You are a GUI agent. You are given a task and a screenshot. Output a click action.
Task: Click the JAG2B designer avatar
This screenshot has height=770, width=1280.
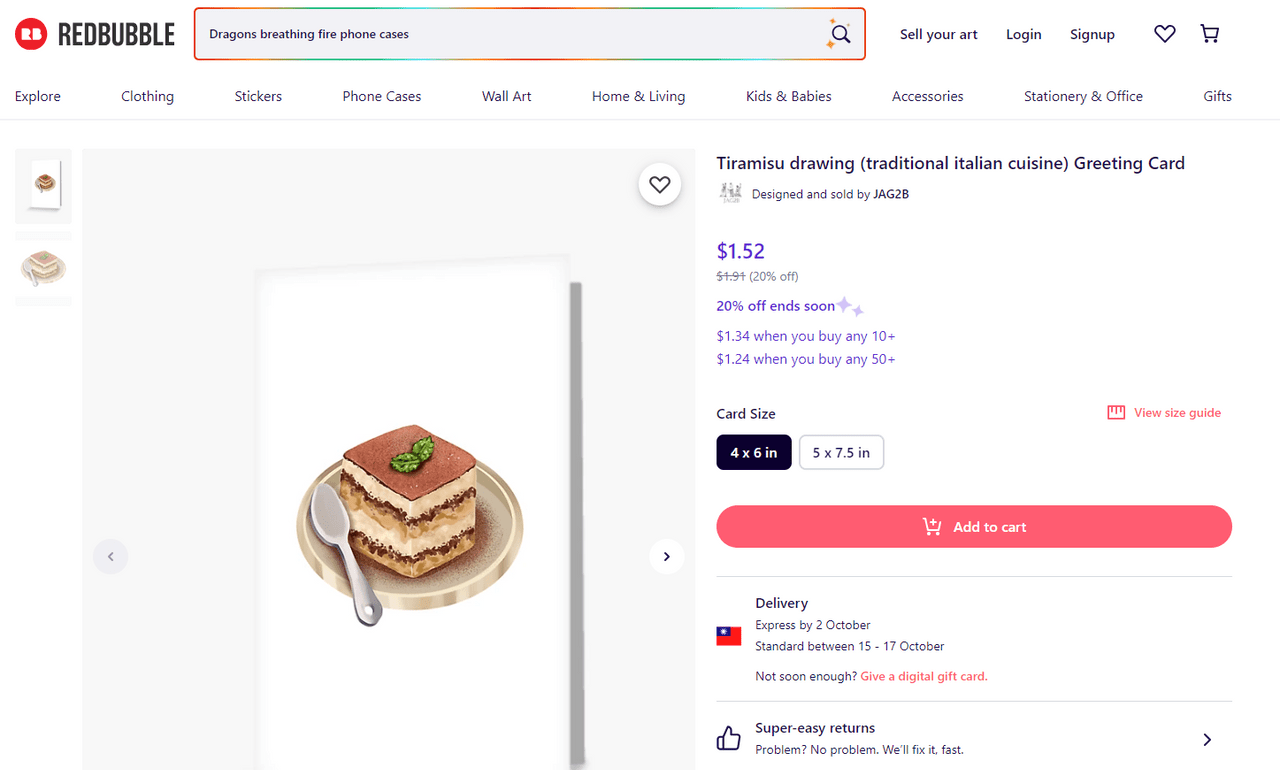point(730,193)
